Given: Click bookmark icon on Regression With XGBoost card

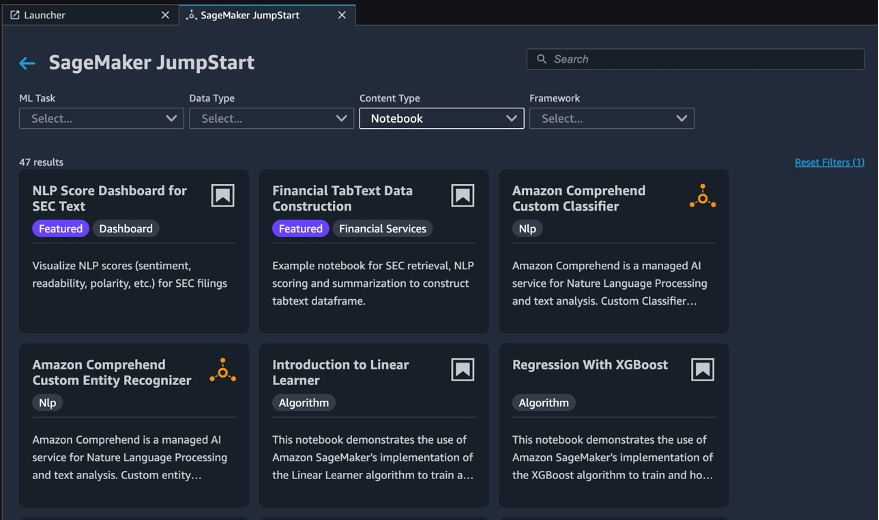Looking at the screenshot, I should click(702, 370).
